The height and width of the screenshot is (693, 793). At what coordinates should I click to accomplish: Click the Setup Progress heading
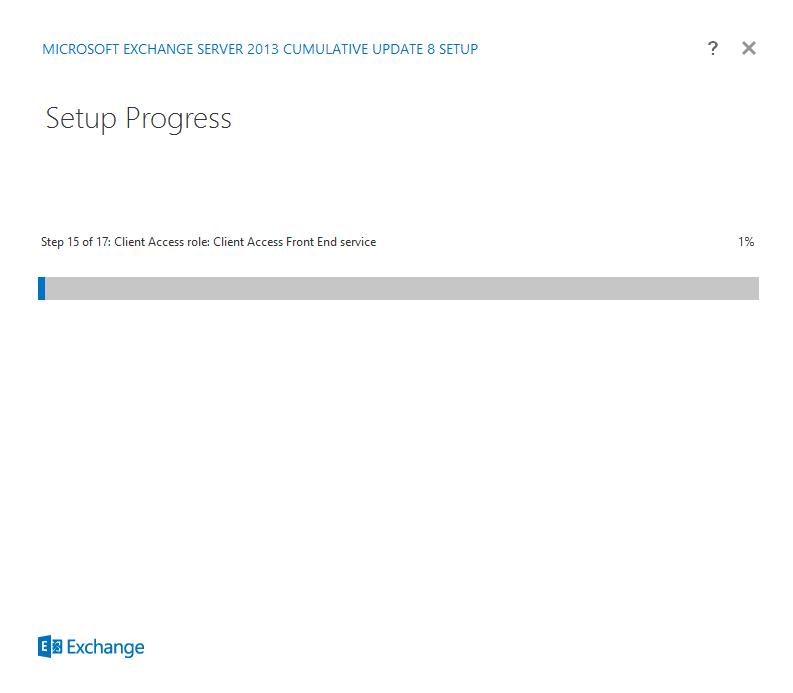139,119
